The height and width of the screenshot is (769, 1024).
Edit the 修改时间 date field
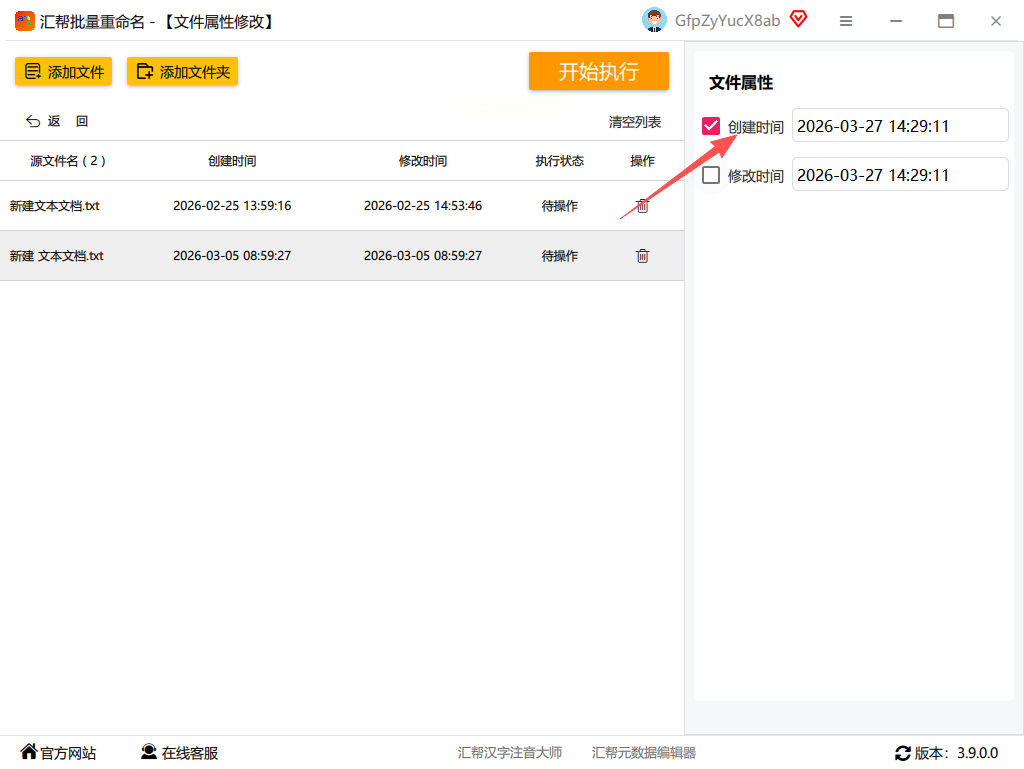click(900, 174)
